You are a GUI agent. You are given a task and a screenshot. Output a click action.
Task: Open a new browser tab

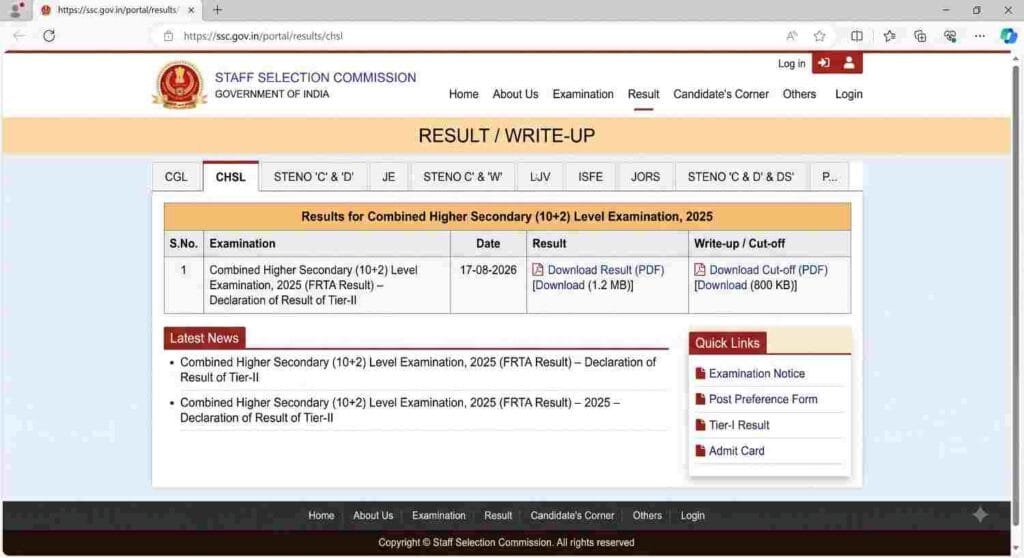coord(217,10)
